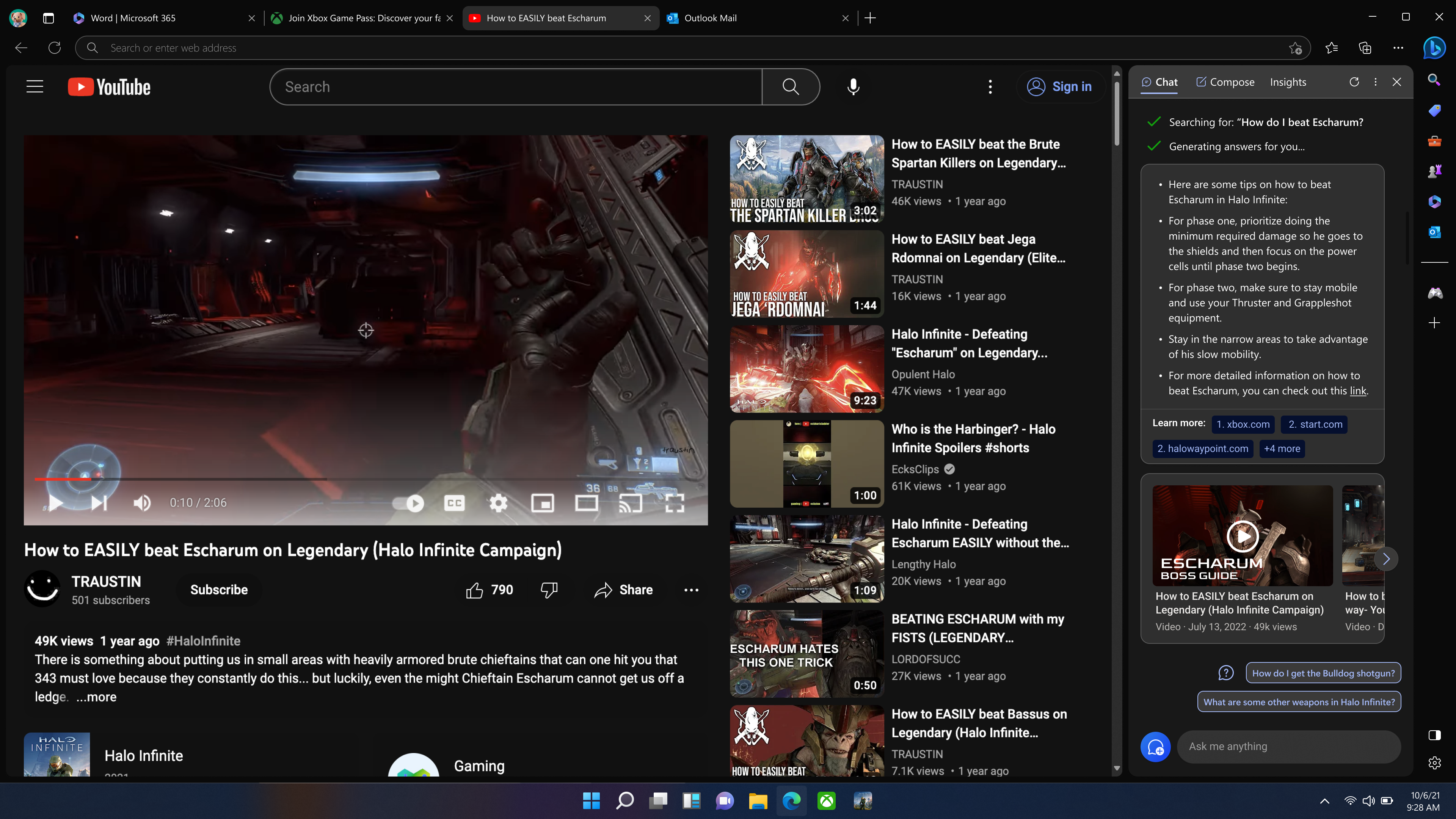Image resolution: width=1456 pixels, height=819 pixels.
Task: Click the browser address bar
Action: (693, 48)
